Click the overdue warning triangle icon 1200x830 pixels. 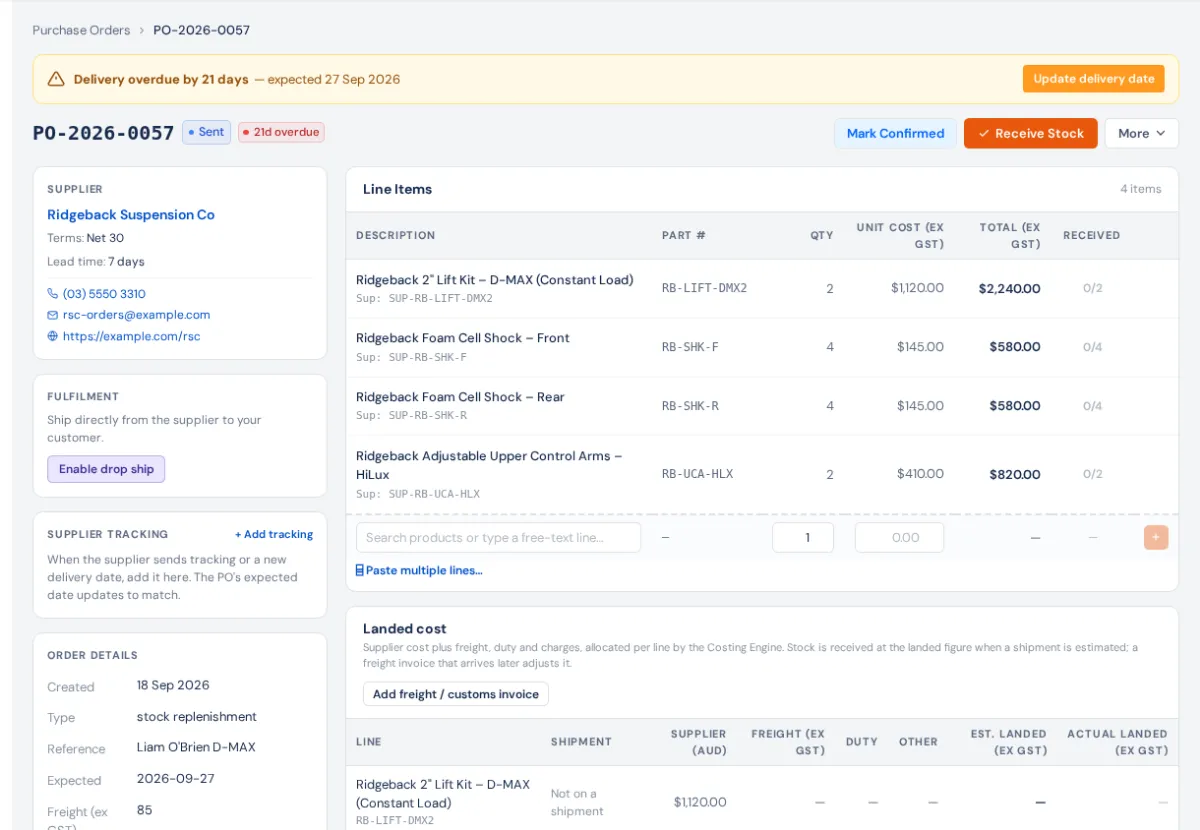[x=56, y=79]
